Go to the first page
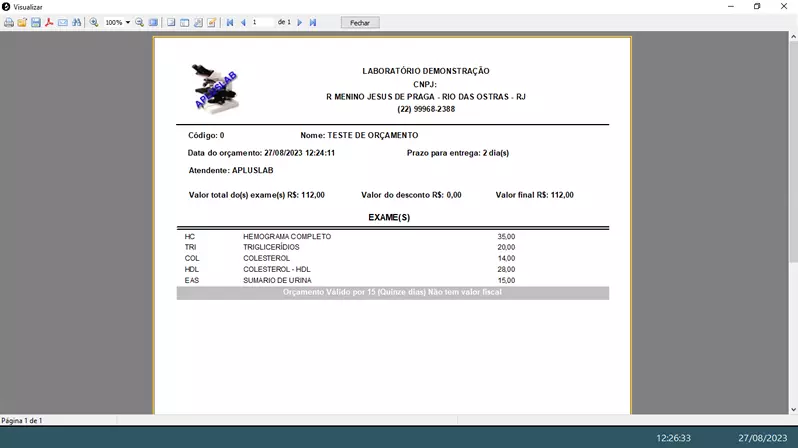The height and width of the screenshot is (448, 798). tap(230, 22)
